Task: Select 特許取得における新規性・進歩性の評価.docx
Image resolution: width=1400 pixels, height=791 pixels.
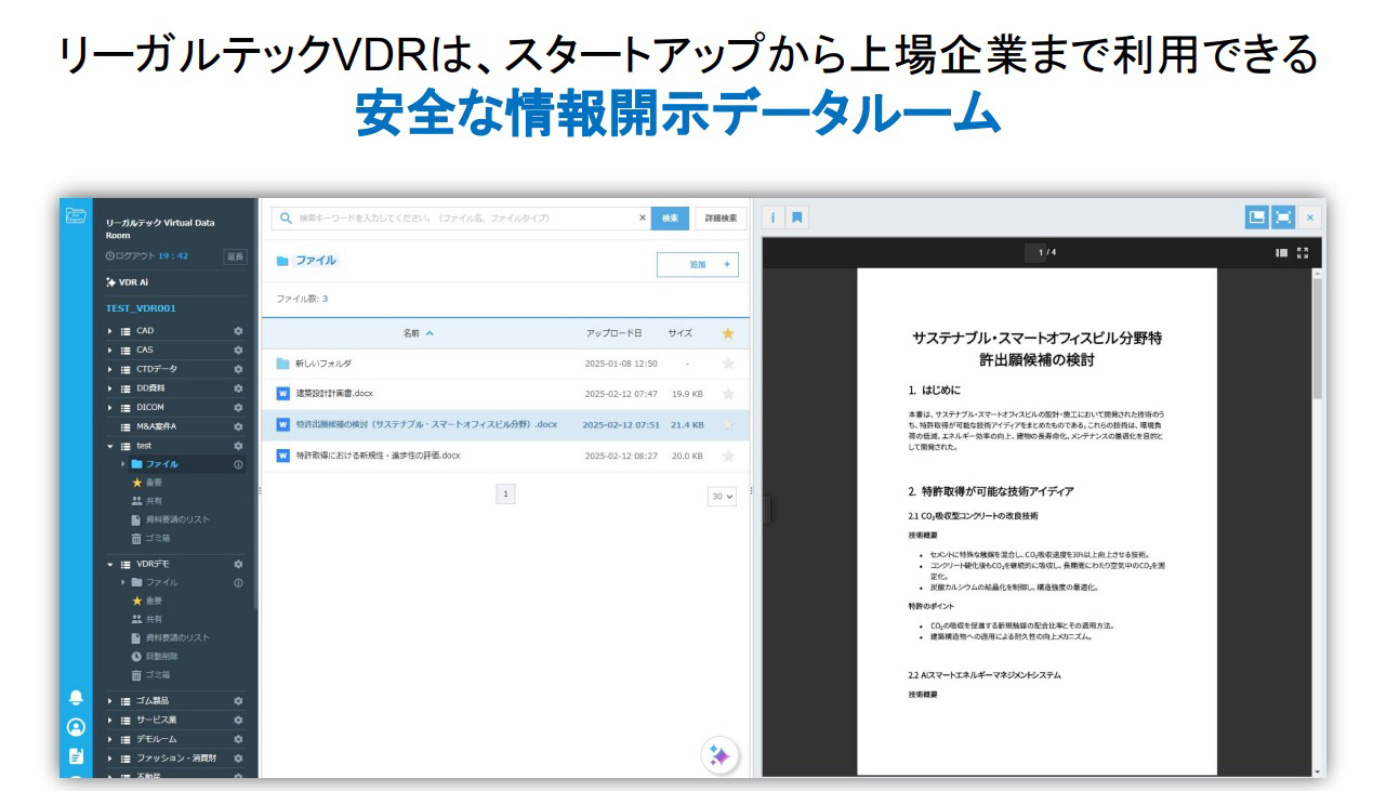Action: [x=378, y=456]
